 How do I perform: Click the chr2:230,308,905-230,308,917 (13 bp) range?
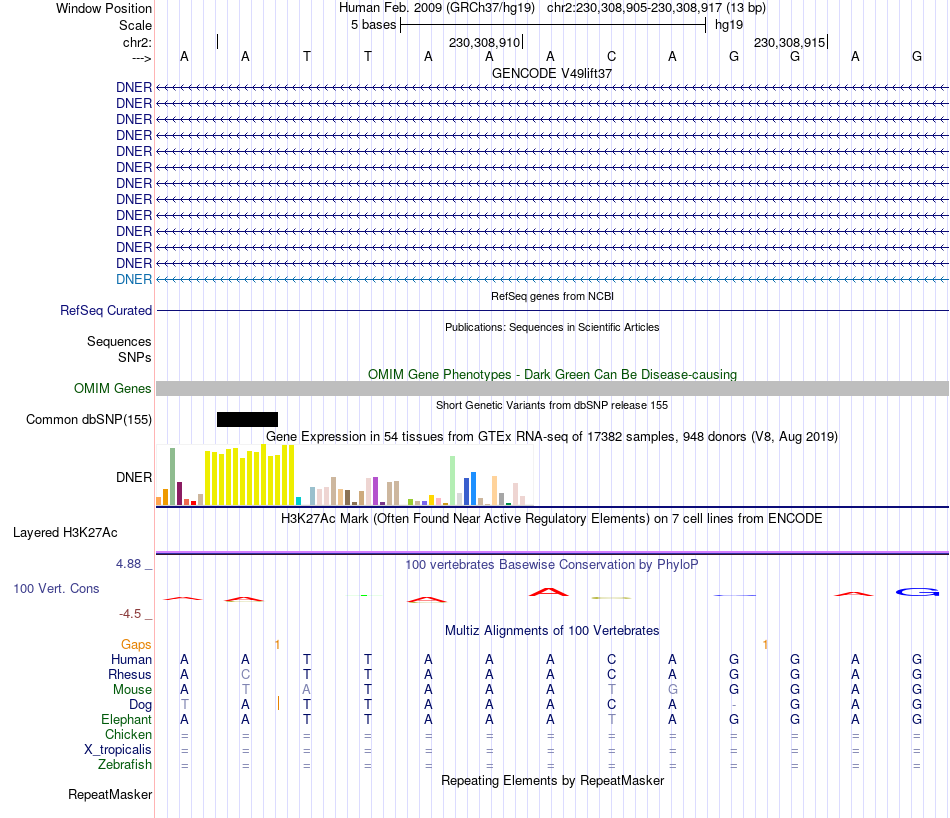pyautogui.click(x=656, y=8)
